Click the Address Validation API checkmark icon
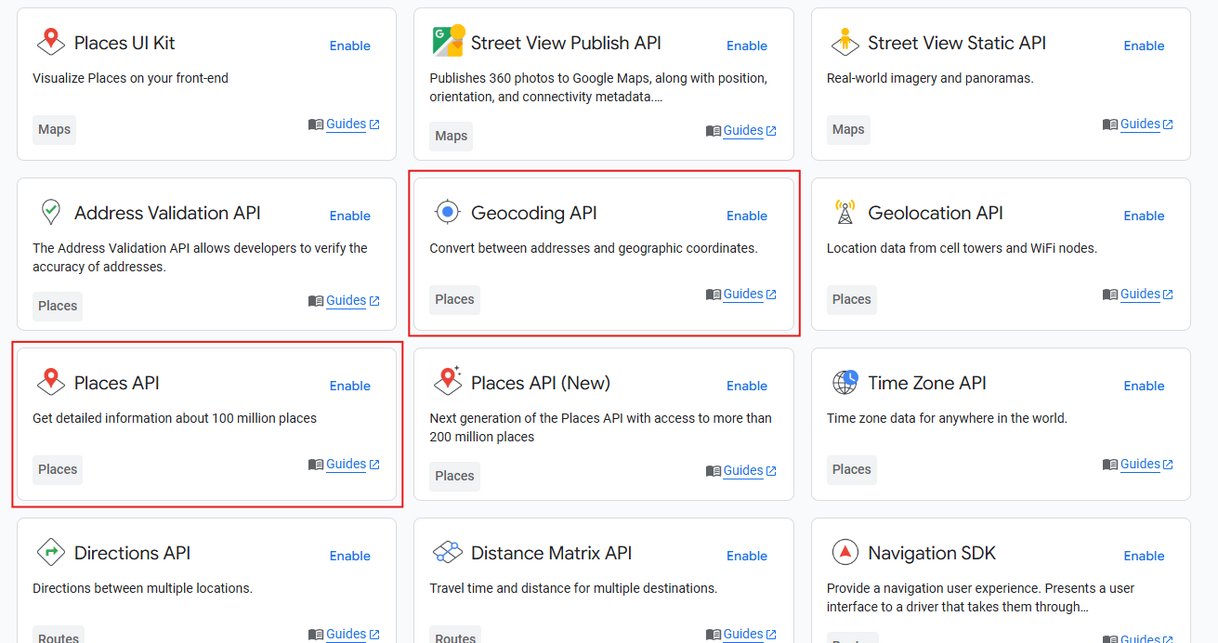Image resolution: width=1218 pixels, height=643 pixels. click(50, 212)
